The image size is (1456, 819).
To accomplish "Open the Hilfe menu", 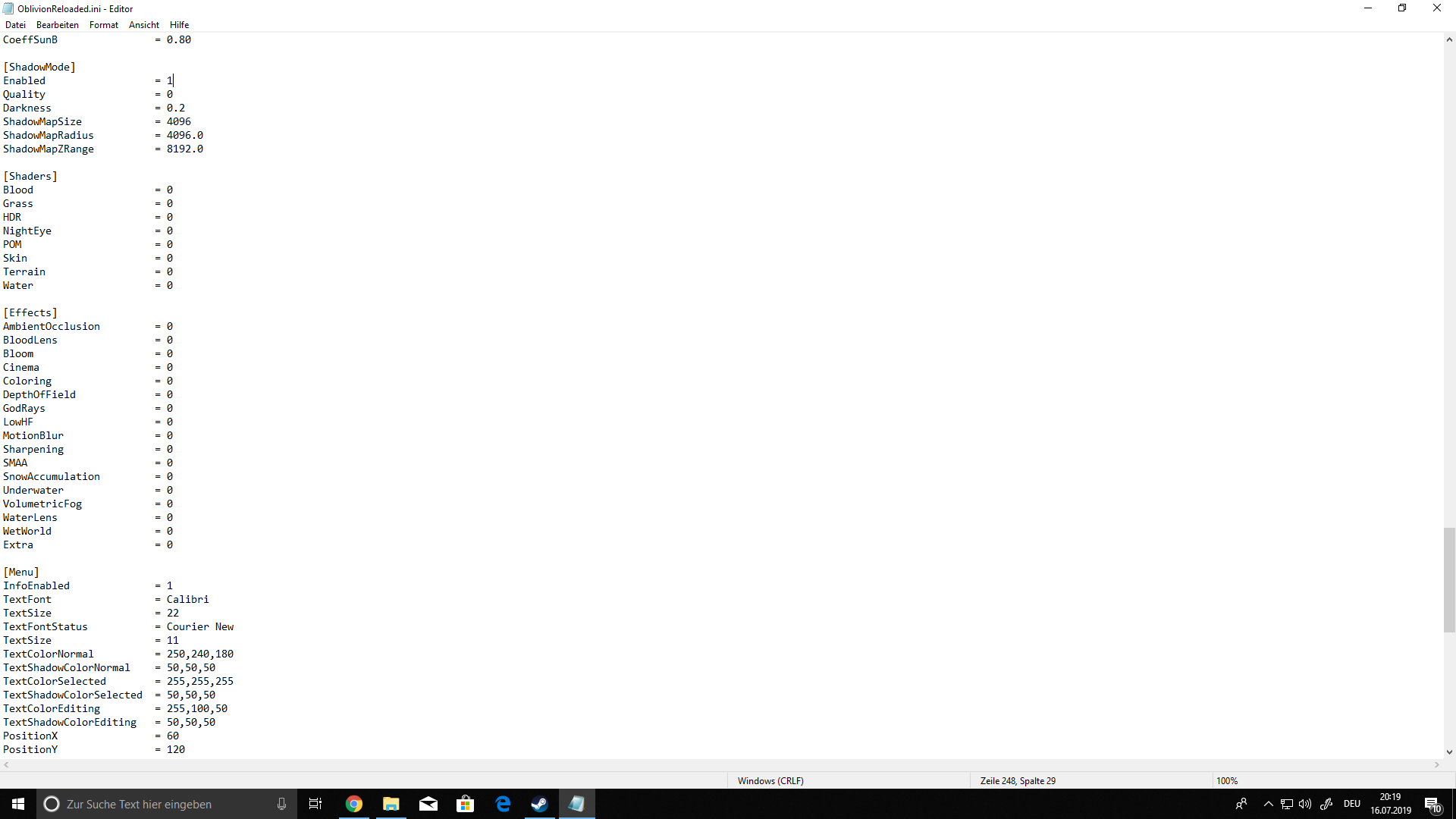I will (180, 25).
